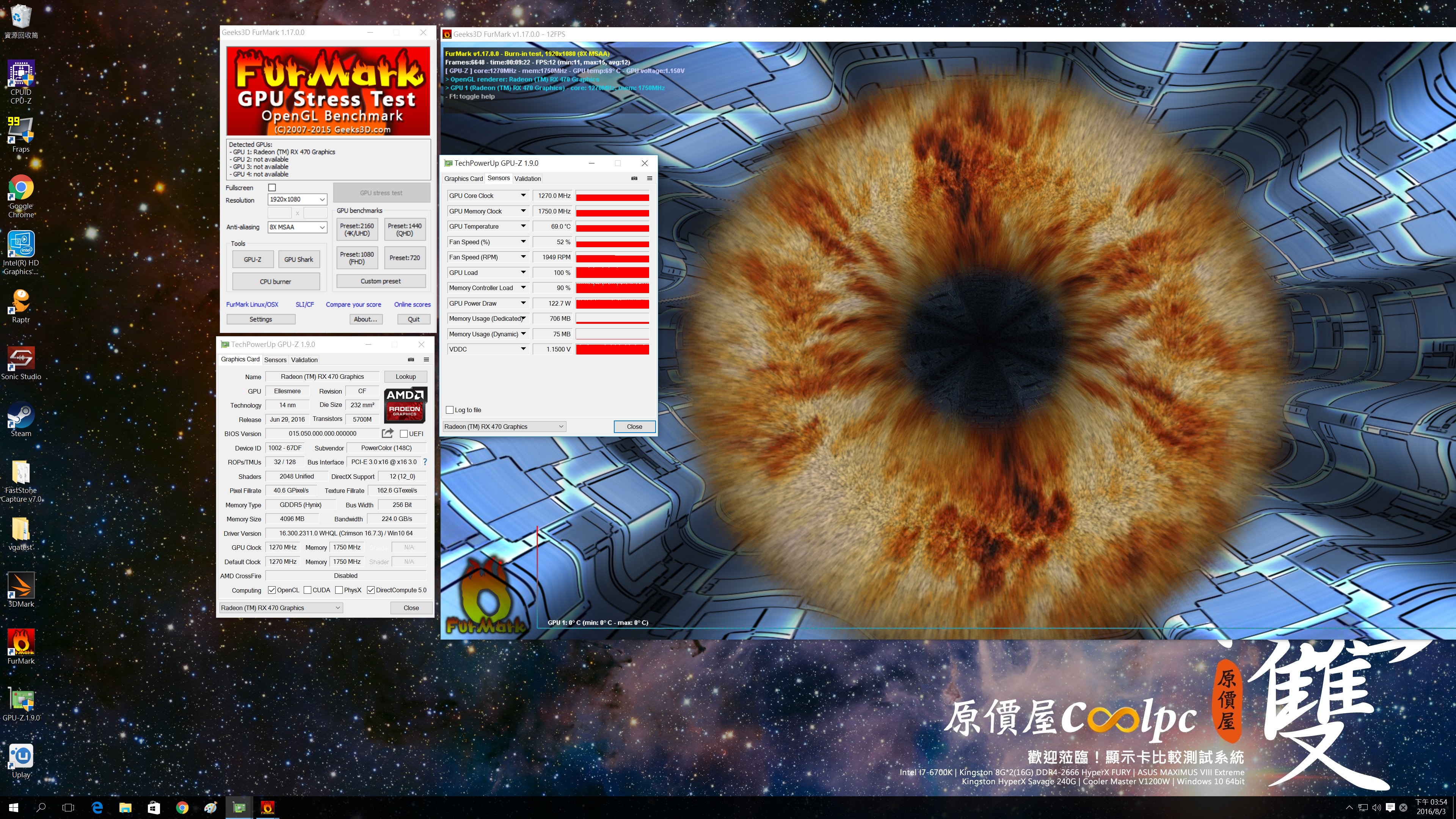The width and height of the screenshot is (1456, 819).
Task: Open the hamburger menu in GPU-Z Sensors window
Action: 650,178
